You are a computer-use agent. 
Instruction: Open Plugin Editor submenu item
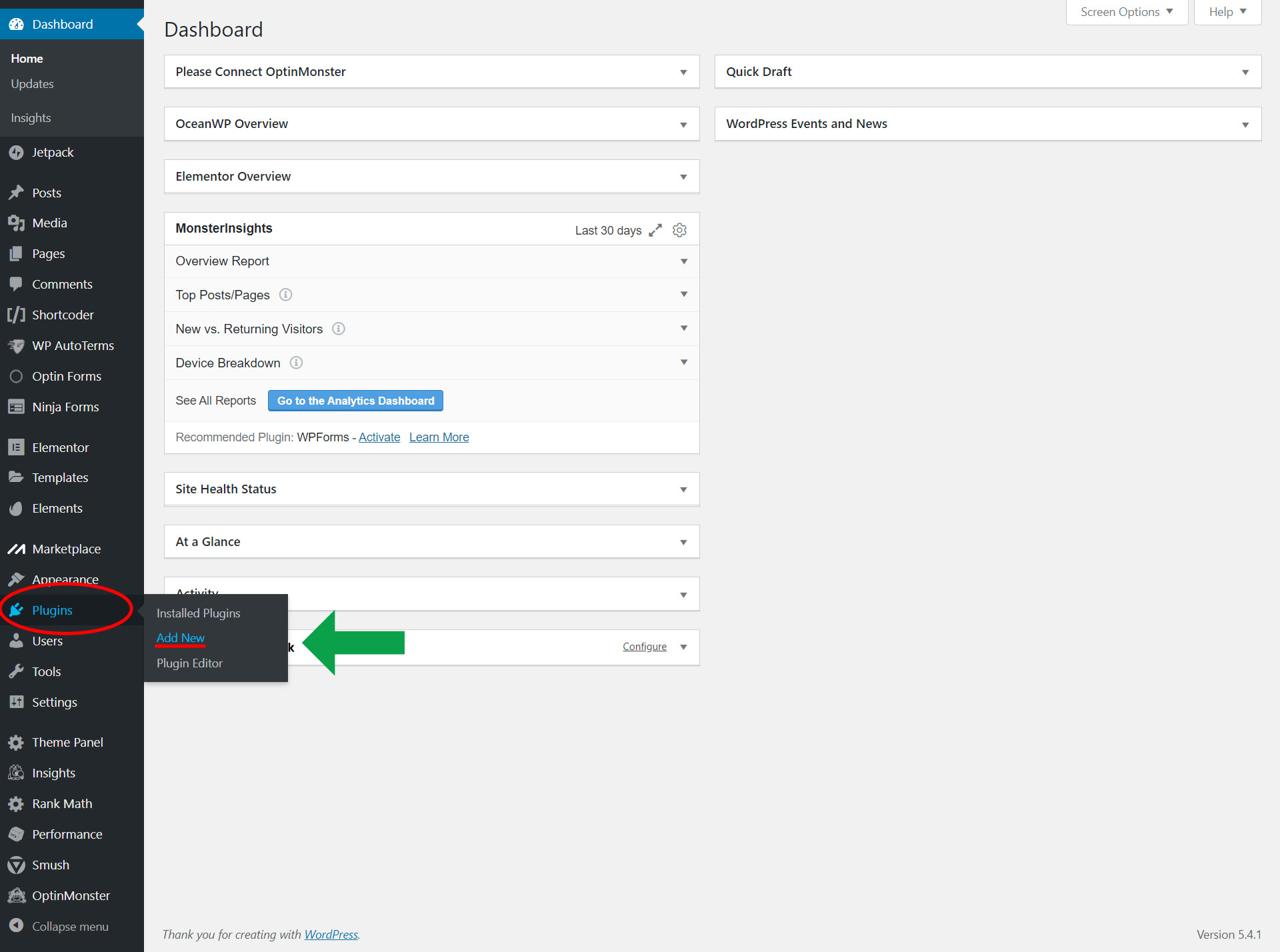[189, 663]
